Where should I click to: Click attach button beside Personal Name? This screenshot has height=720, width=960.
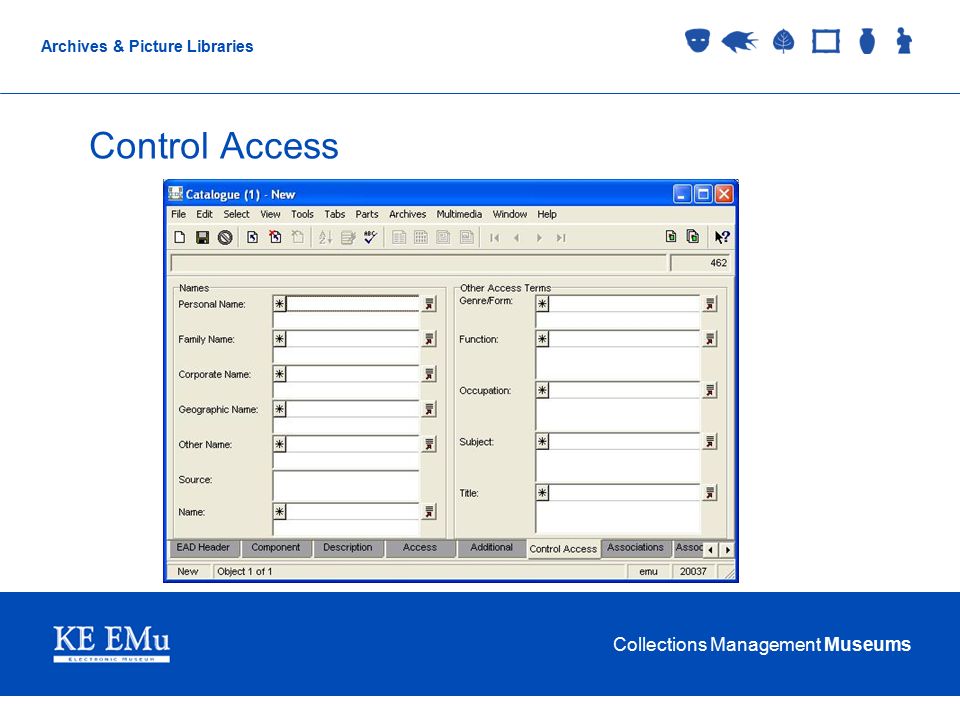coord(430,304)
